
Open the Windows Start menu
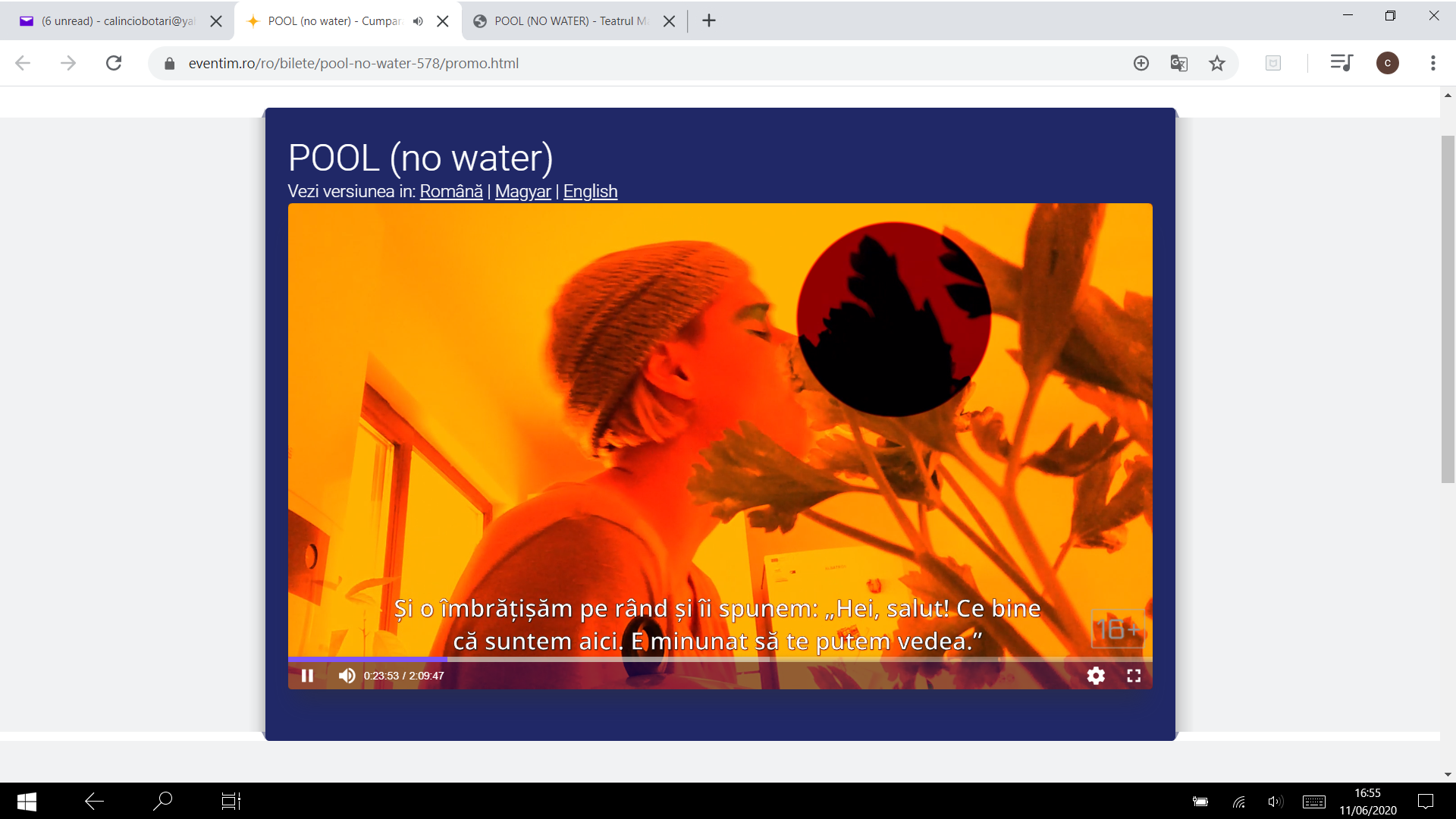pyautogui.click(x=27, y=801)
